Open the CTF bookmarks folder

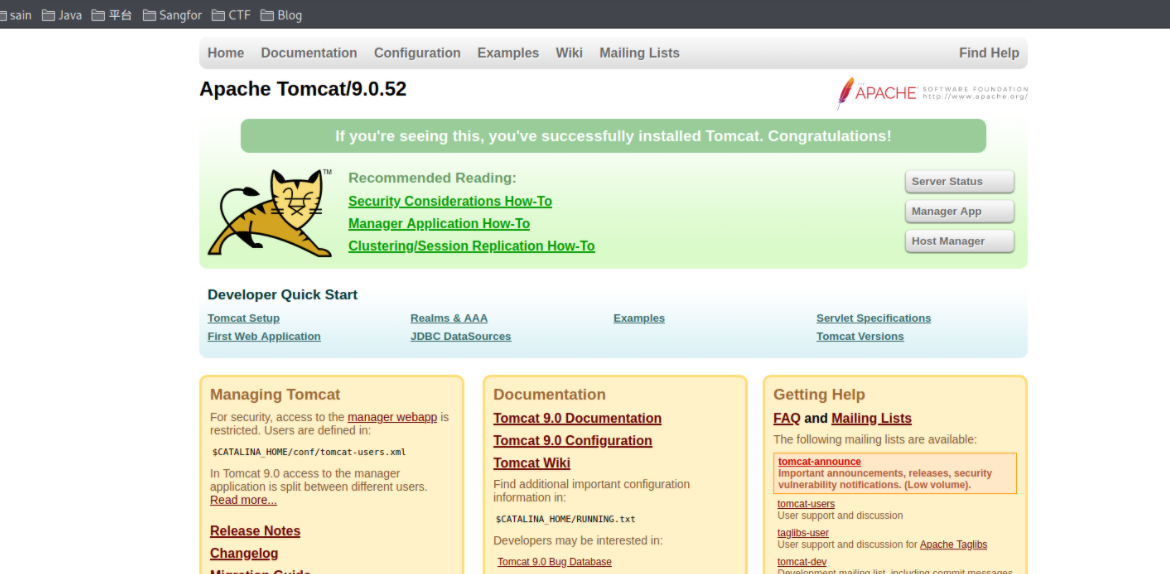click(231, 15)
